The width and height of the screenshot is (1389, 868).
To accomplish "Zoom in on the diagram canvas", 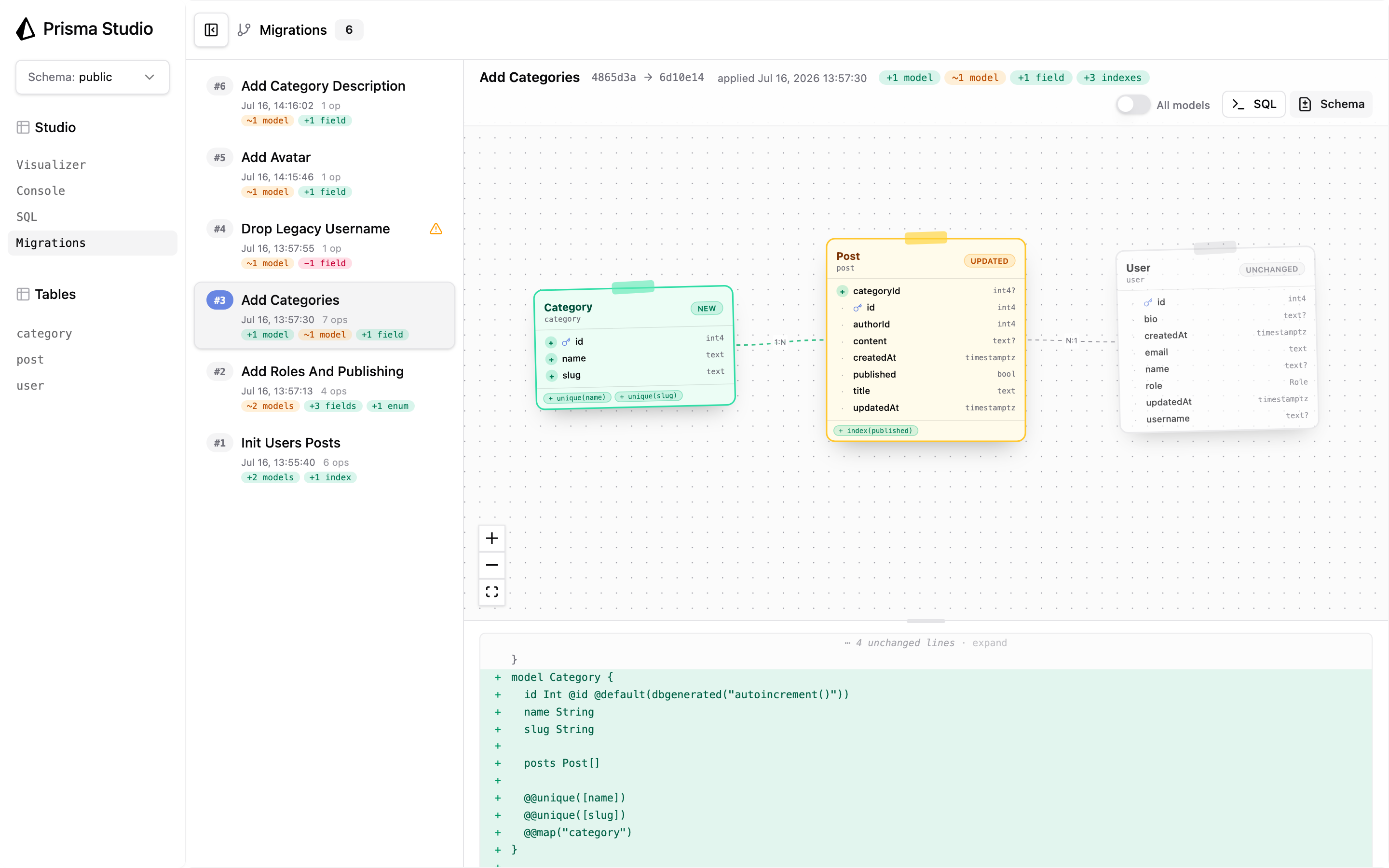I will [x=492, y=539].
